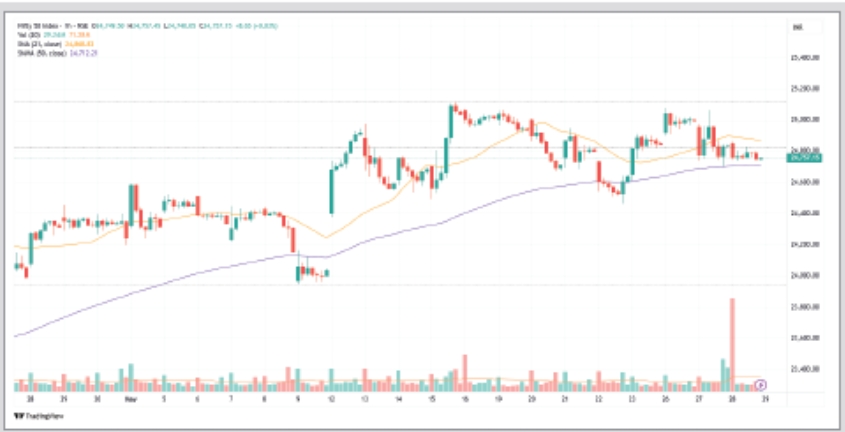Click the purple circular event icon on volume pane
The image size is (845, 432).
pos(761,384)
